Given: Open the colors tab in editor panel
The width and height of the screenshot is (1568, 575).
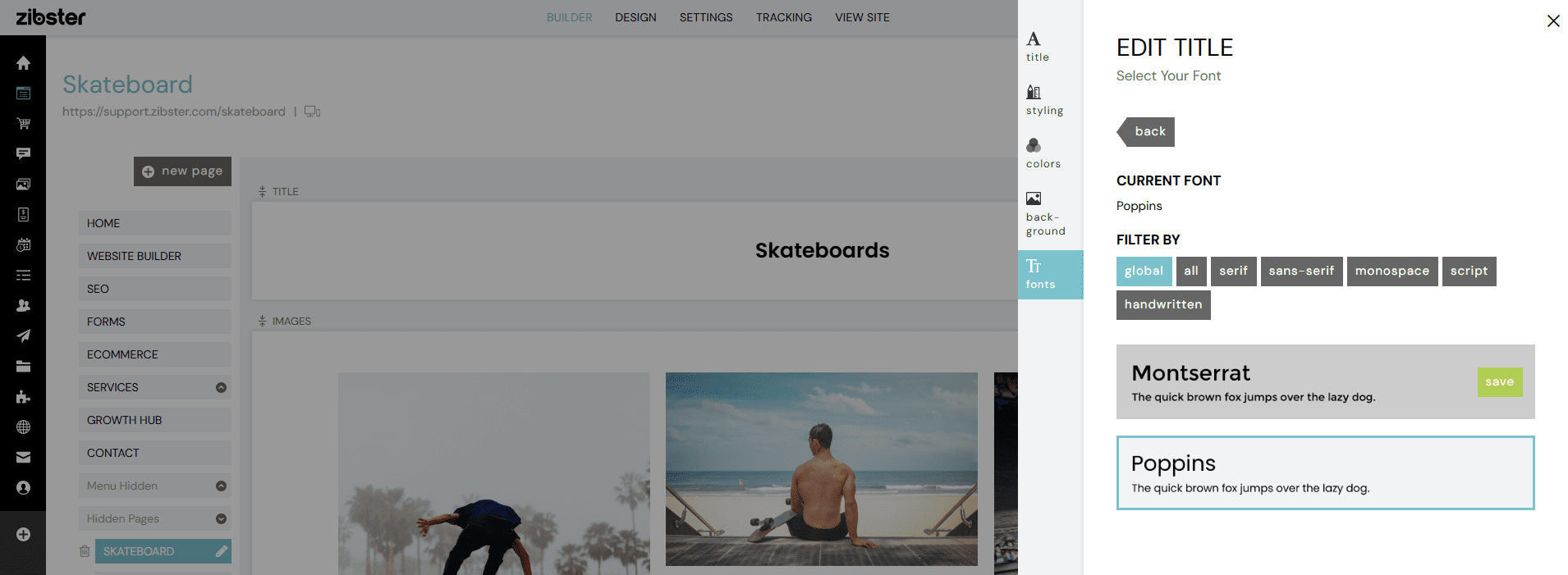Looking at the screenshot, I should 1050,153.
